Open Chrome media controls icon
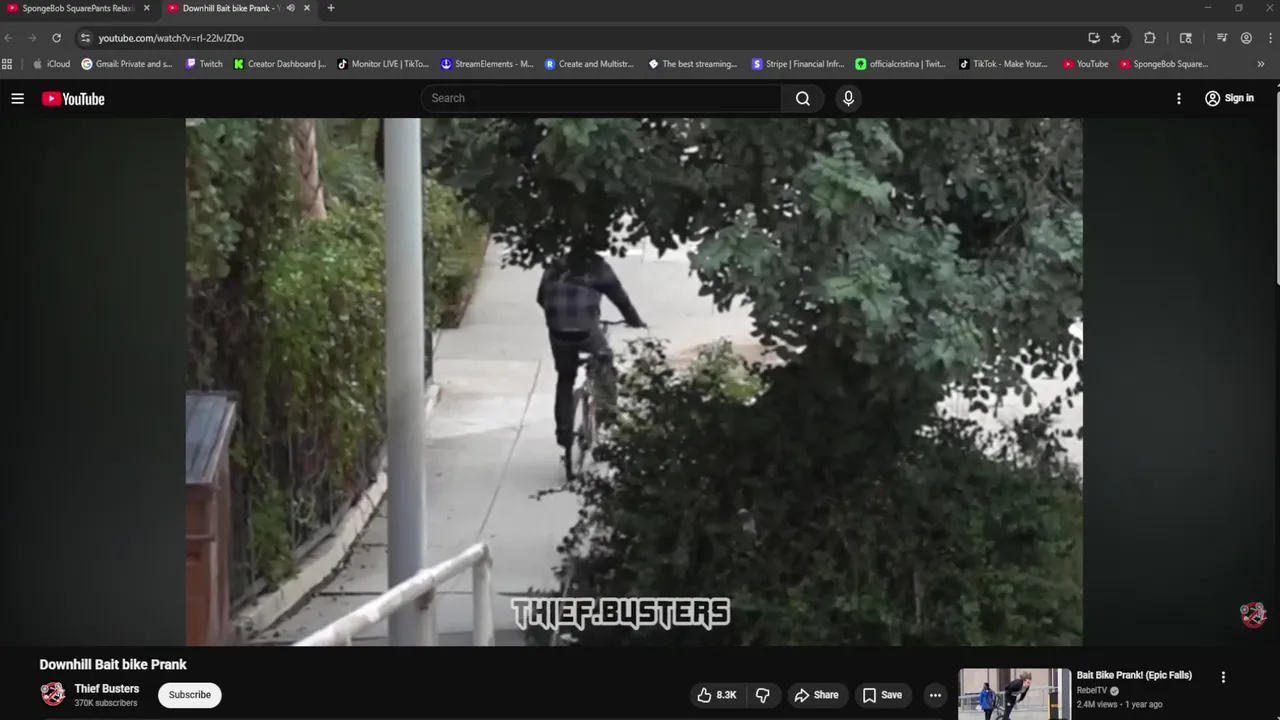 click(x=1222, y=38)
